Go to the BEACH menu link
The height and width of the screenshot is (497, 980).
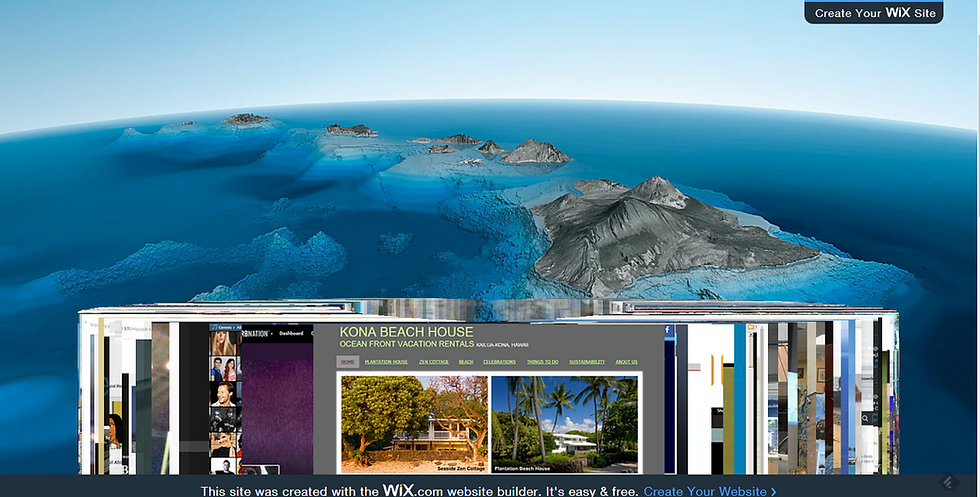point(466,362)
